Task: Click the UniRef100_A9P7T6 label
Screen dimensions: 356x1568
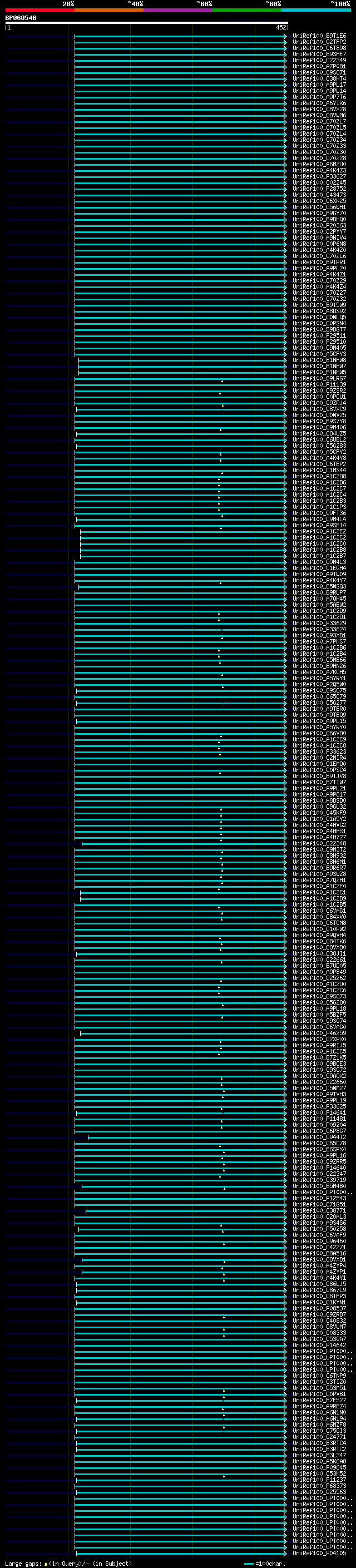Action: pyautogui.click(x=319, y=97)
